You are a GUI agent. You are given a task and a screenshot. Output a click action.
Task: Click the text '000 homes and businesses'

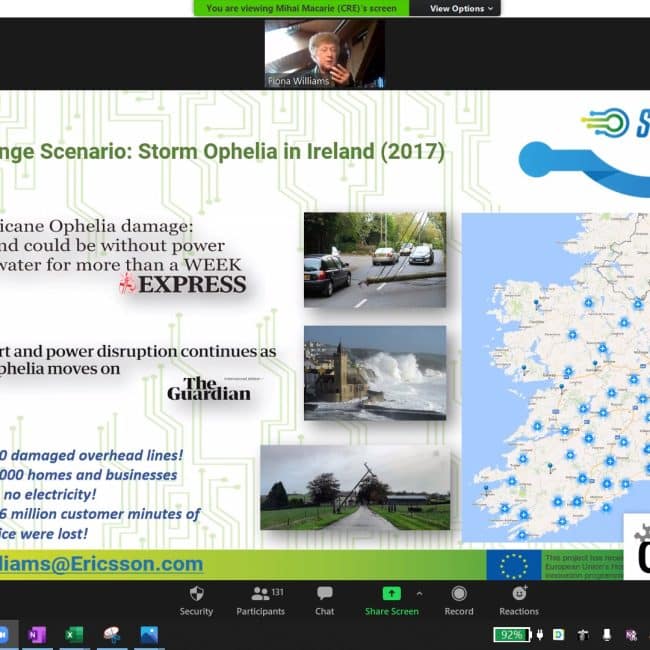click(x=88, y=475)
